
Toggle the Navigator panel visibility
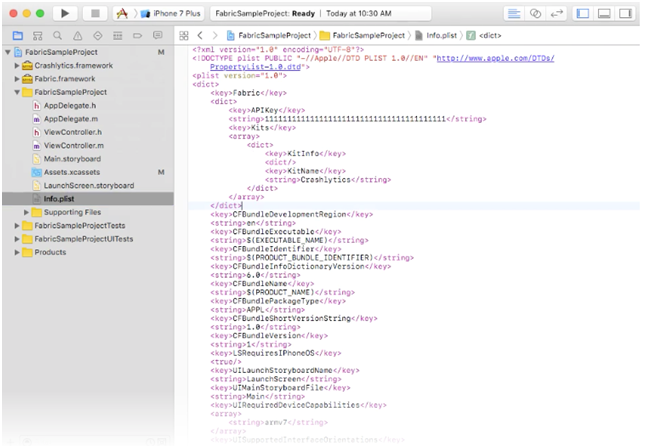583,14
